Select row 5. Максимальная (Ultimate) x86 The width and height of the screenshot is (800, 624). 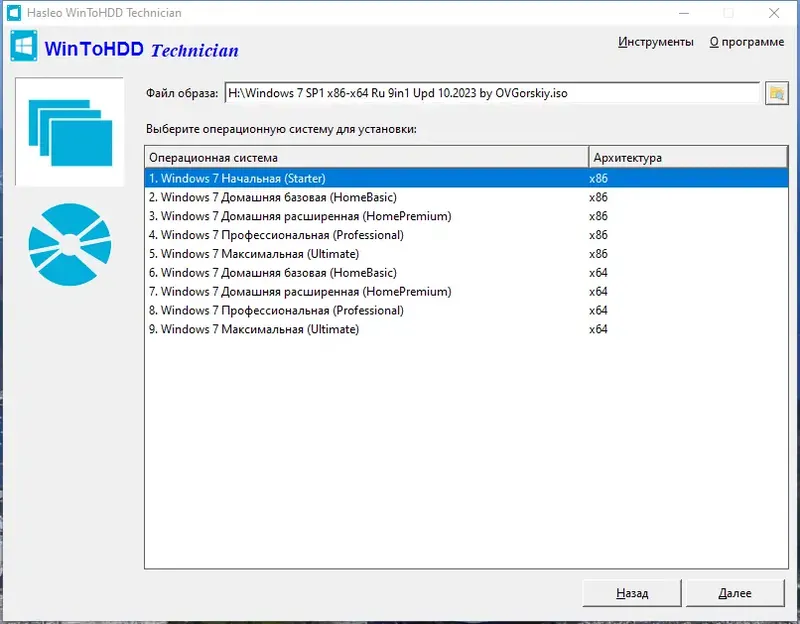466,254
